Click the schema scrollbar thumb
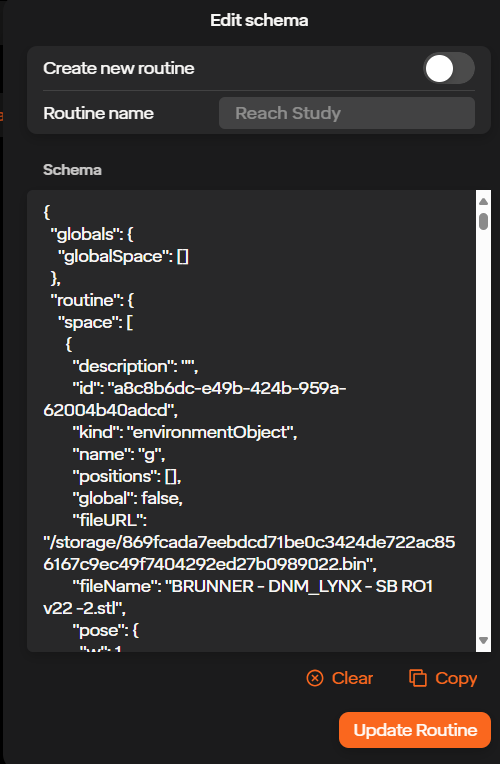 click(x=483, y=221)
